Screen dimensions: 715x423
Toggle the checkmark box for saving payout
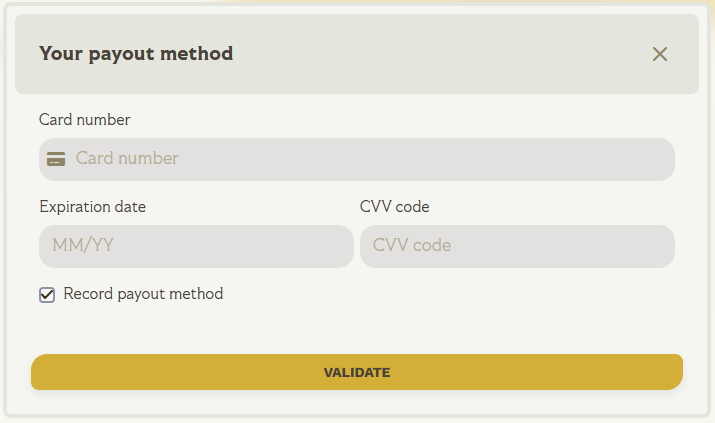pyautogui.click(x=47, y=295)
